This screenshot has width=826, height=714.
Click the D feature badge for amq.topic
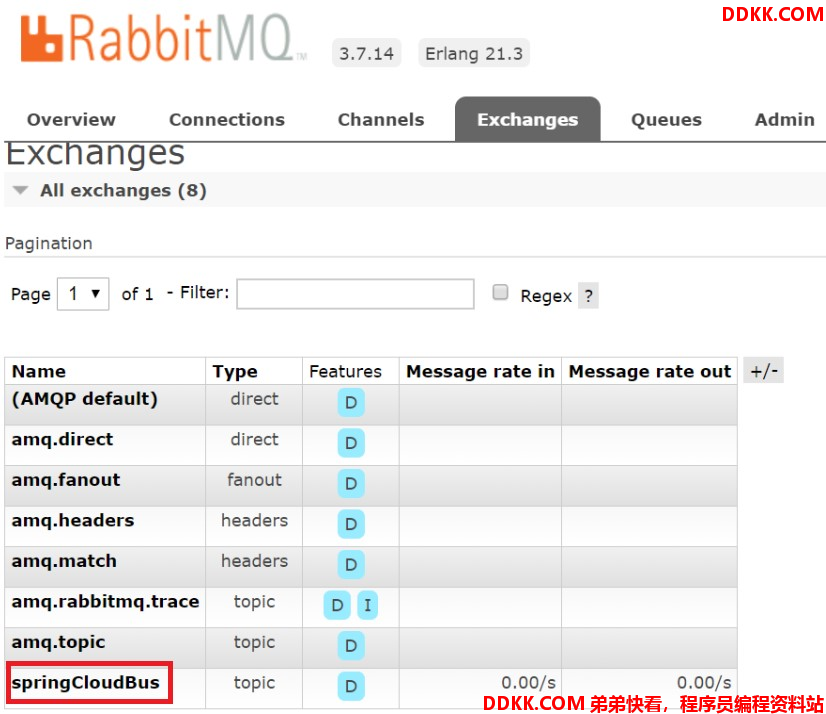pyautogui.click(x=351, y=646)
